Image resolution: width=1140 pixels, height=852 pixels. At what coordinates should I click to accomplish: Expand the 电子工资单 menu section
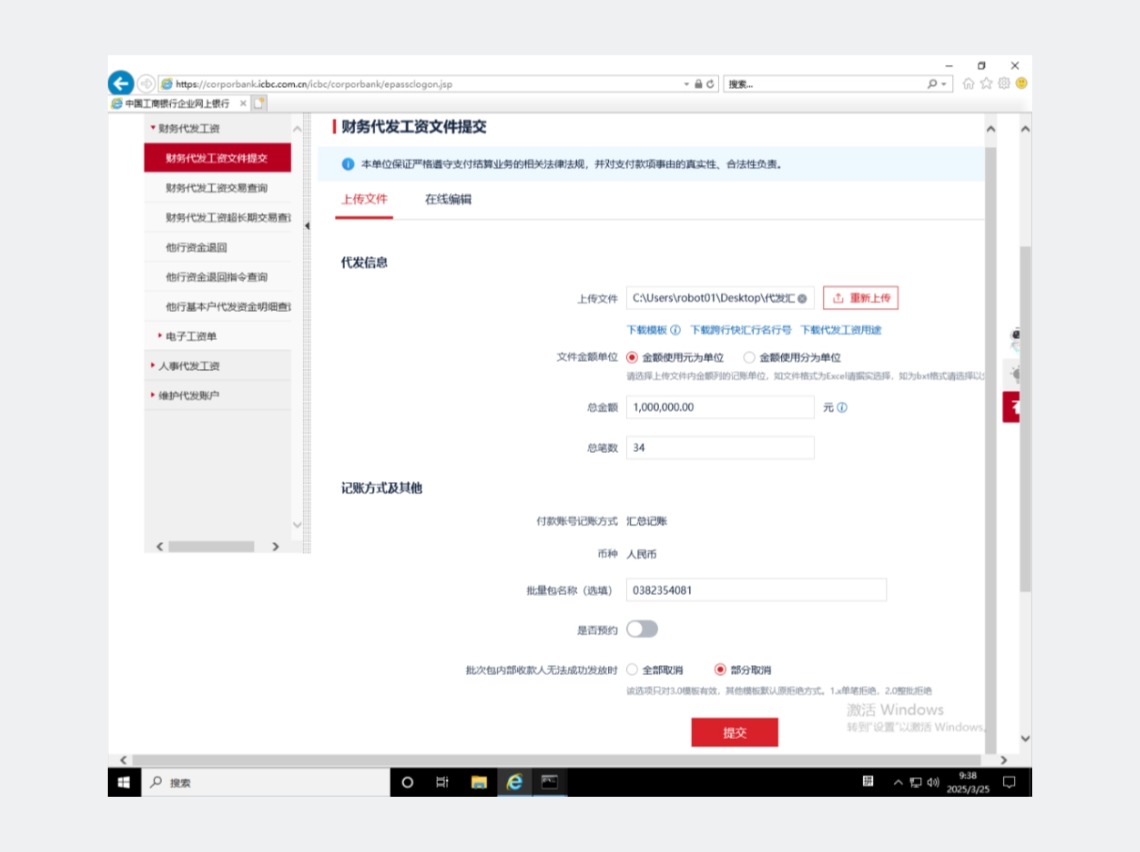tap(190, 336)
